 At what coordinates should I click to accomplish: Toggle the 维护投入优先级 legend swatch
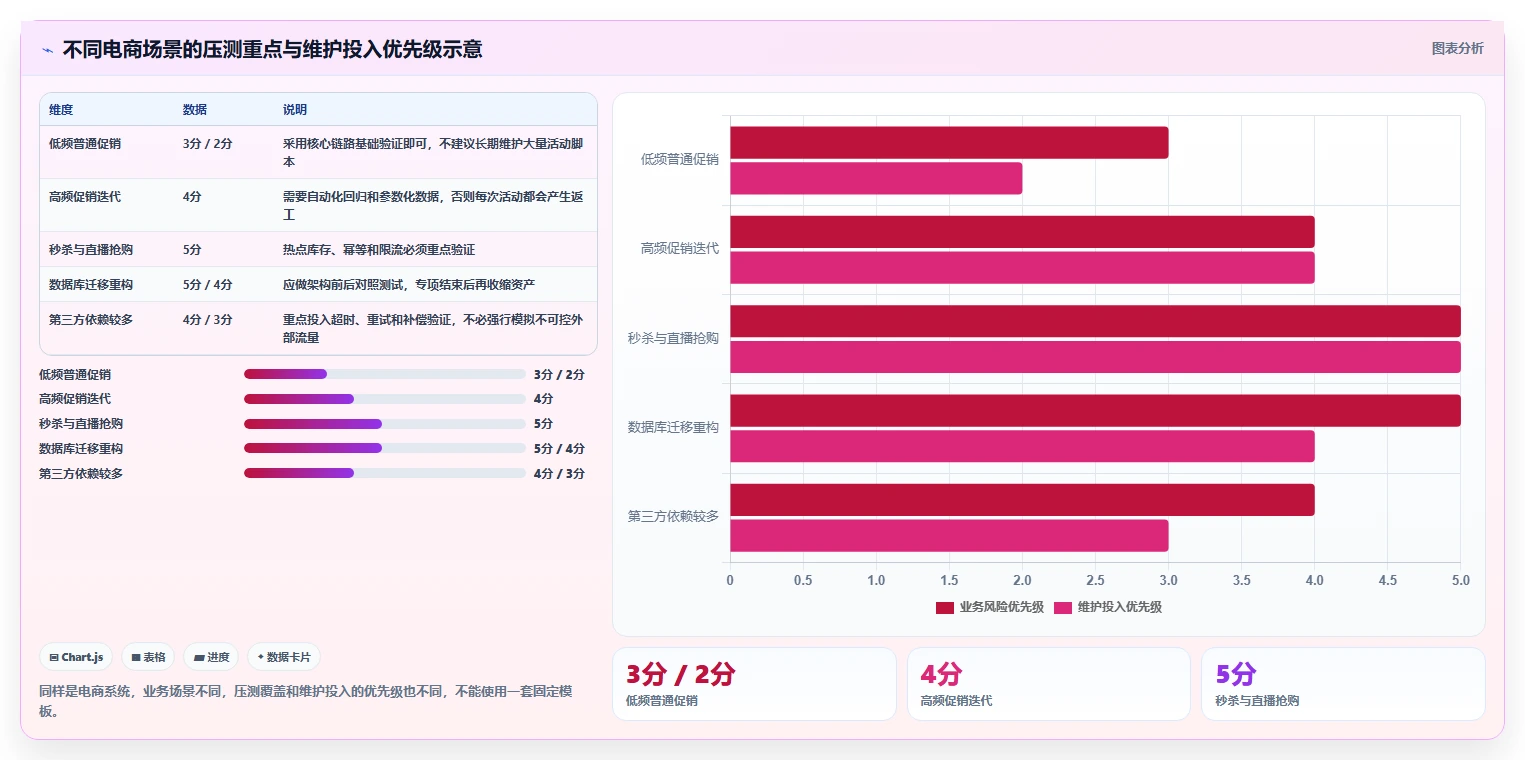[1062, 607]
